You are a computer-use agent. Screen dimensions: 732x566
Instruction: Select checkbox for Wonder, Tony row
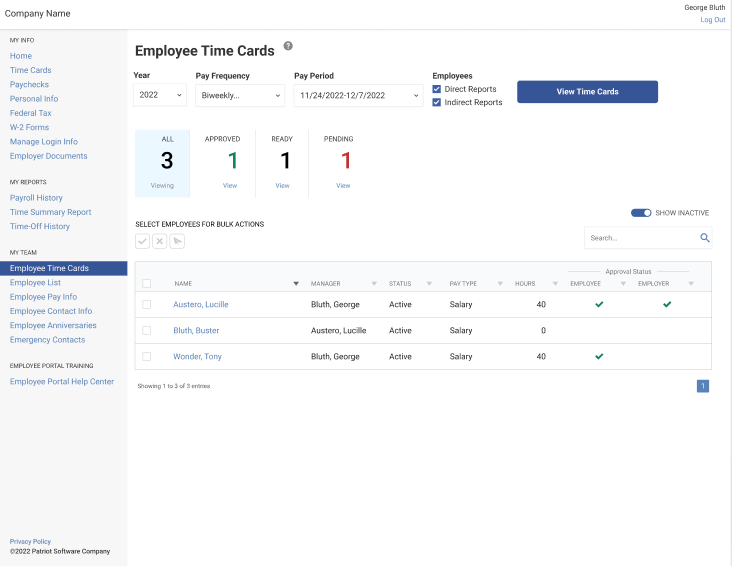coord(147,356)
